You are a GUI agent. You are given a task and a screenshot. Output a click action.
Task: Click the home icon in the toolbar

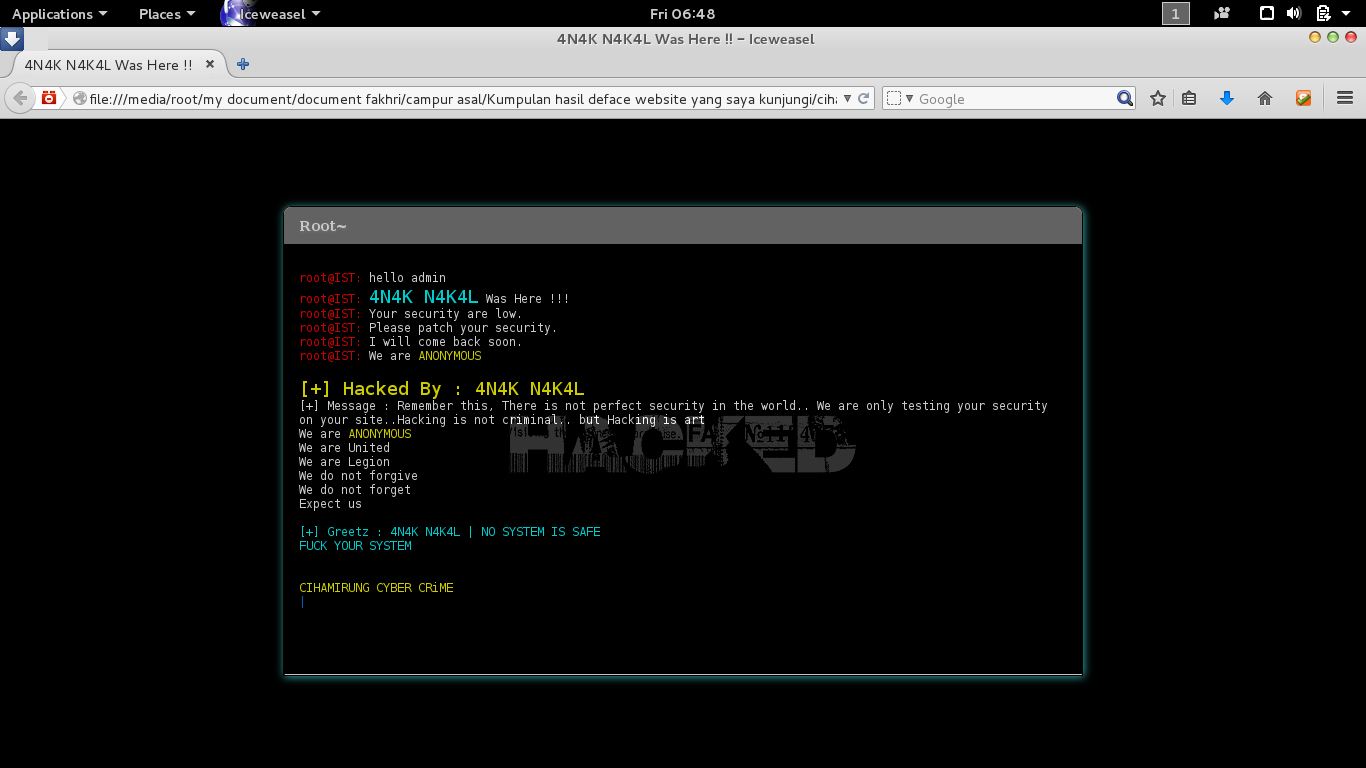click(x=1264, y=98)
